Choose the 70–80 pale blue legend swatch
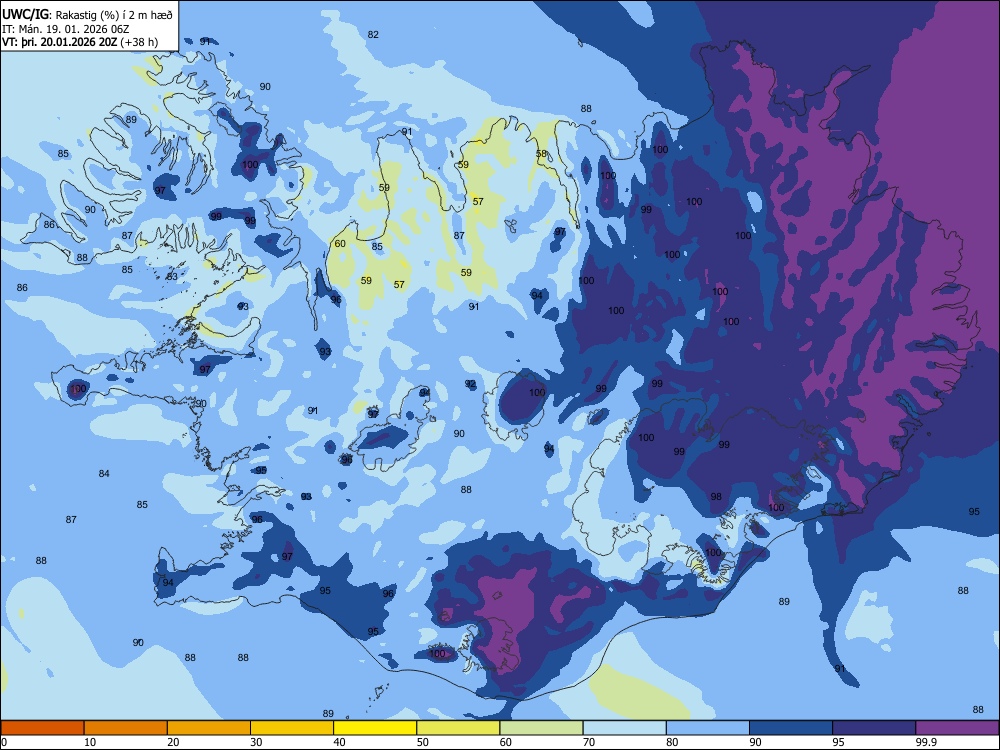The image size is (1000, 750). (x=624, y=728)
